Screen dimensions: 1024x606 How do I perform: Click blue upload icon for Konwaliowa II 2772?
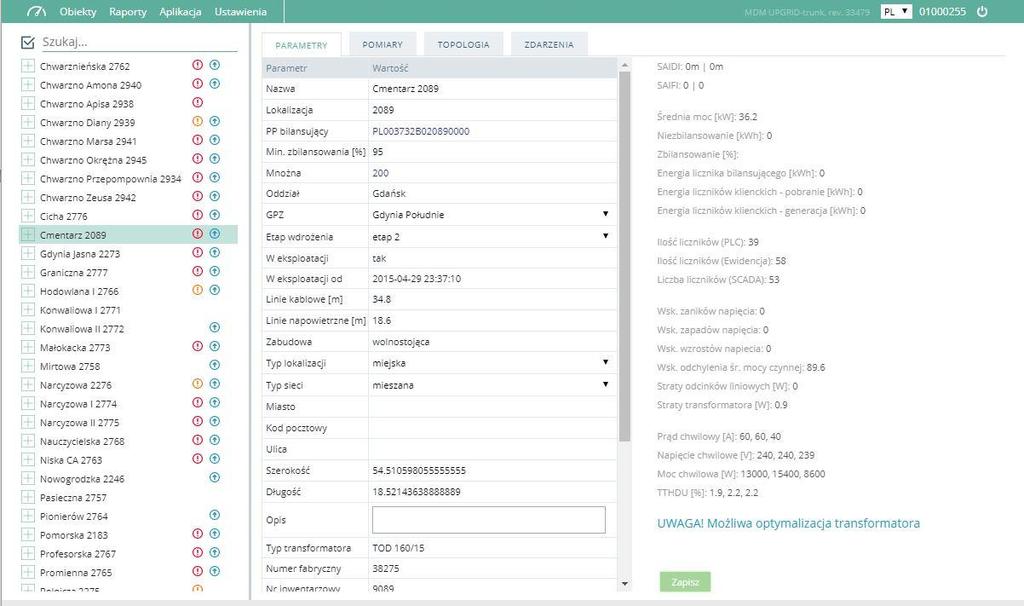[214, 328]
